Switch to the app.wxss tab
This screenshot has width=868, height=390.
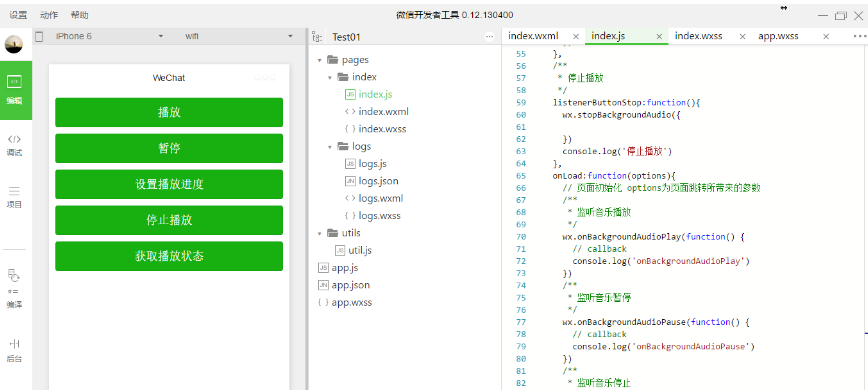(778, 37)
